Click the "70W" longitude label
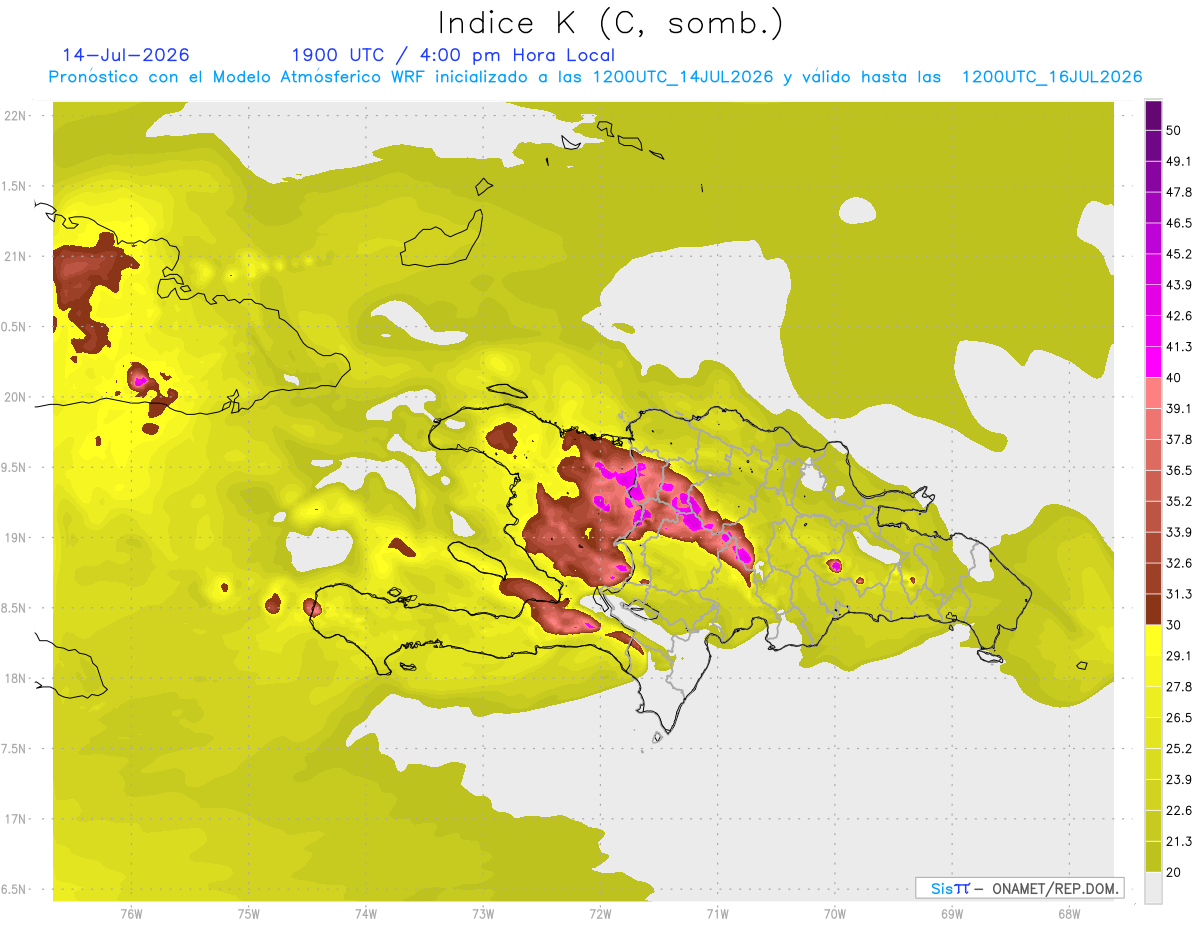 (x=835, y=913)
